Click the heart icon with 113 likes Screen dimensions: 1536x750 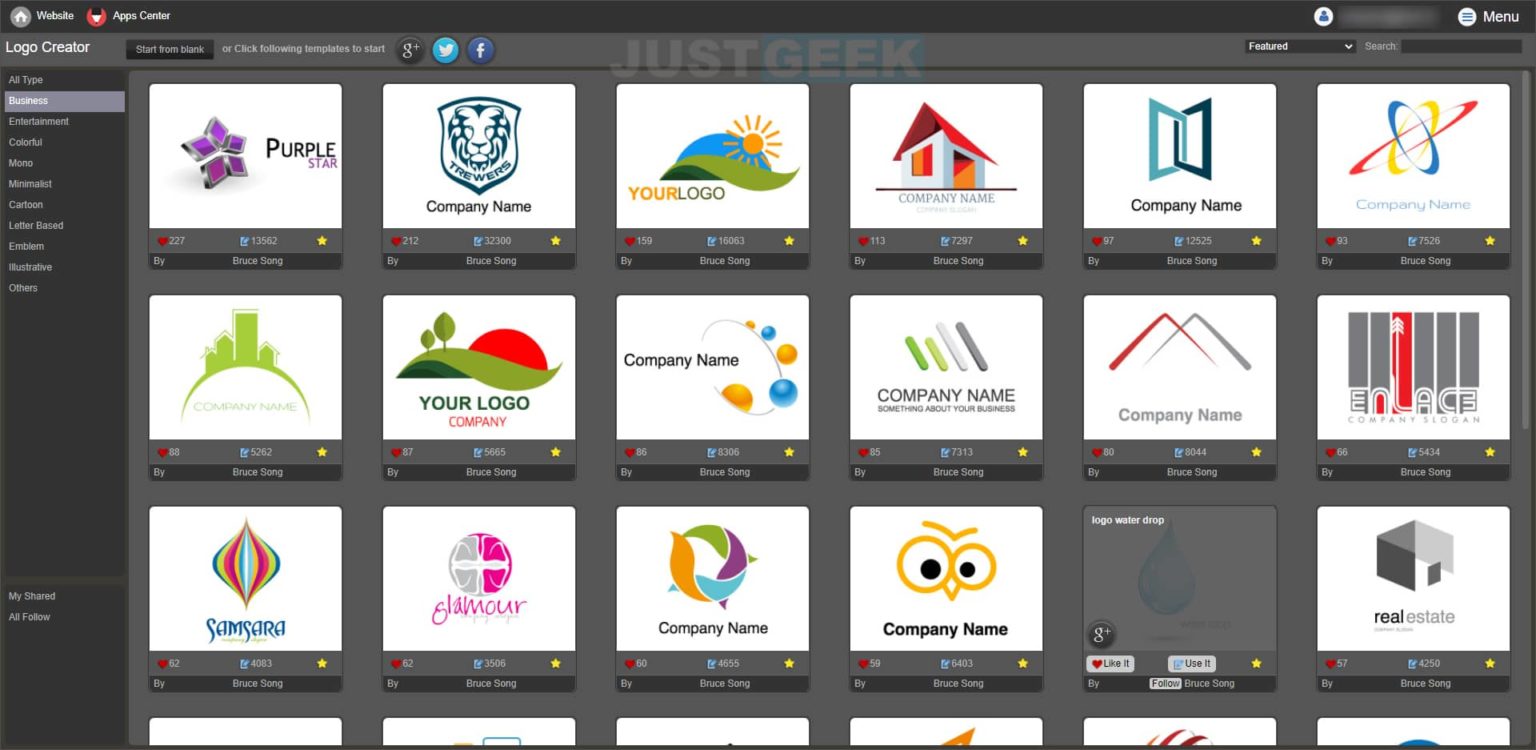pyautogui.click(x=864, y=241)
